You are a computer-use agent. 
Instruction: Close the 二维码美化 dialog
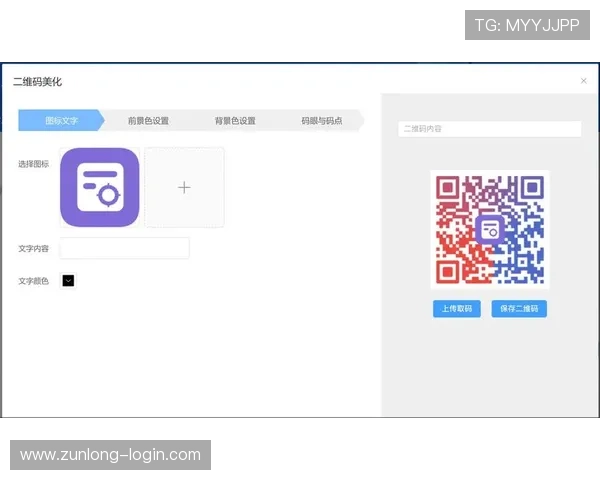(x=584, y=81)
